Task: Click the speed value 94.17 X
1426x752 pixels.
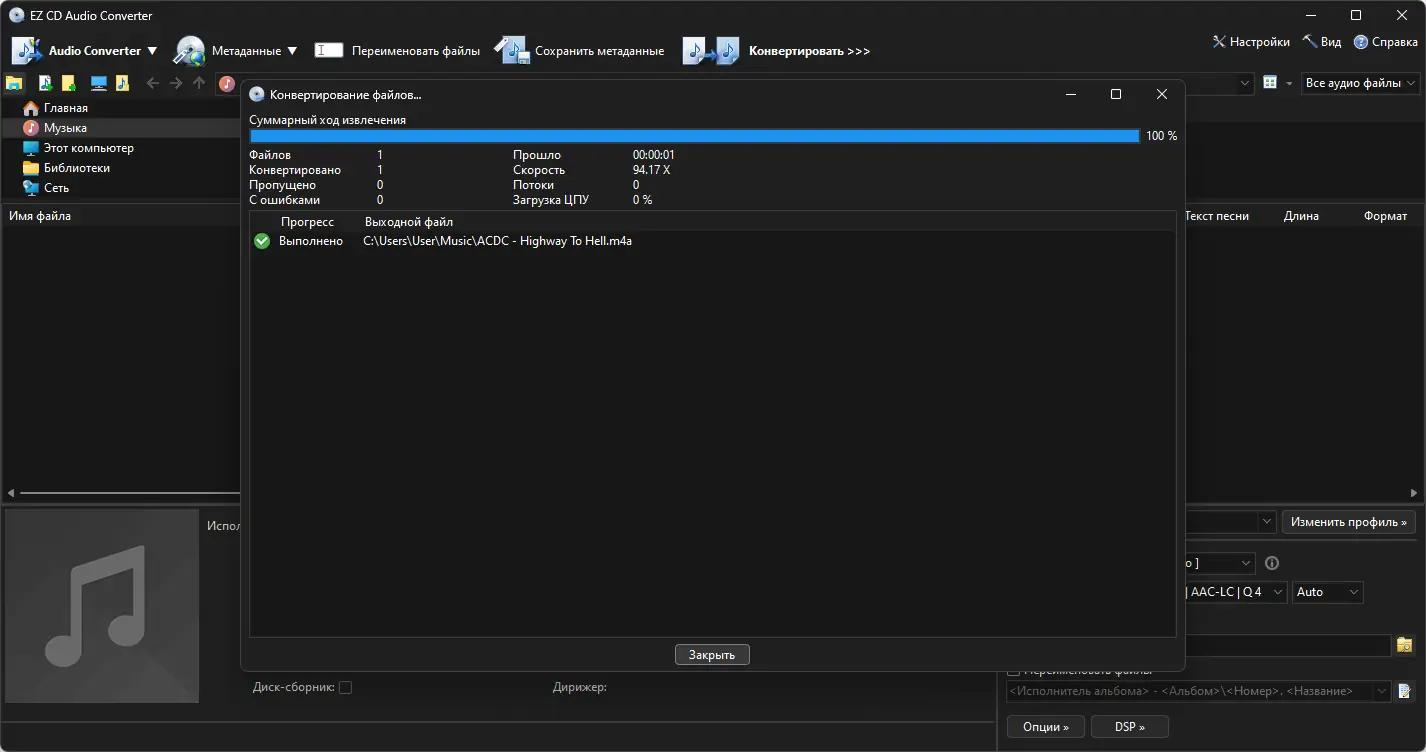Action: (x=651, y=170)
